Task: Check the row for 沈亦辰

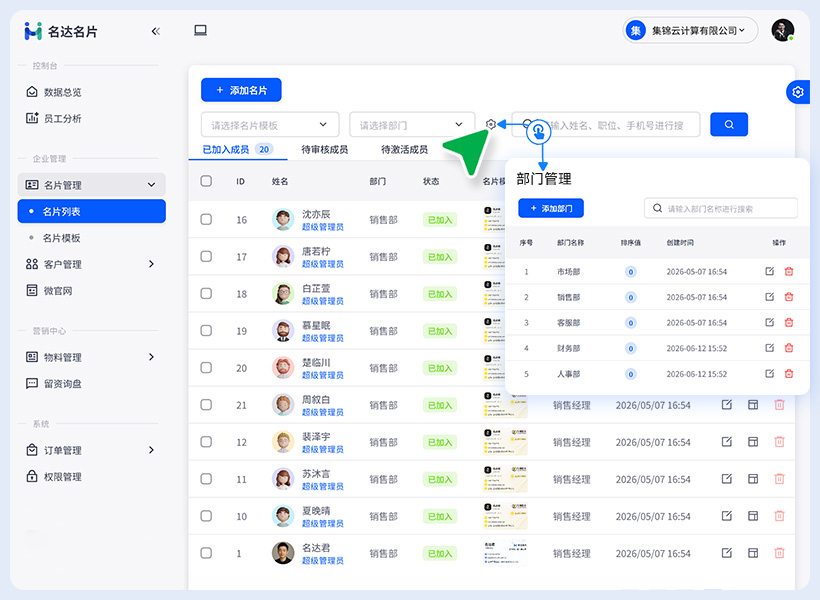Action: [x=206, y=219]
